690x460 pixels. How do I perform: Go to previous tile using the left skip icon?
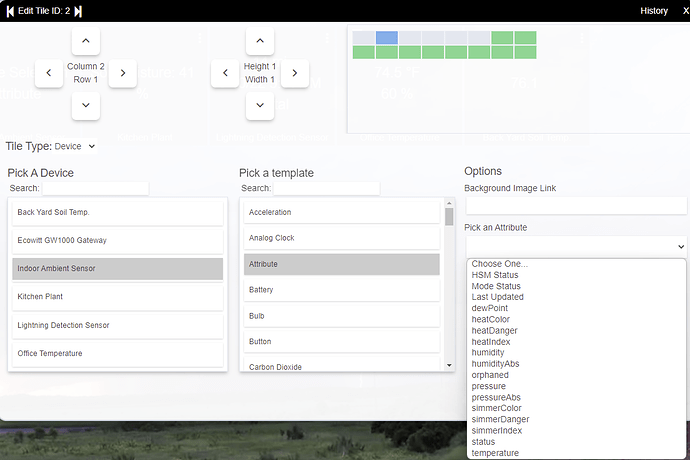tap(10, 11)
